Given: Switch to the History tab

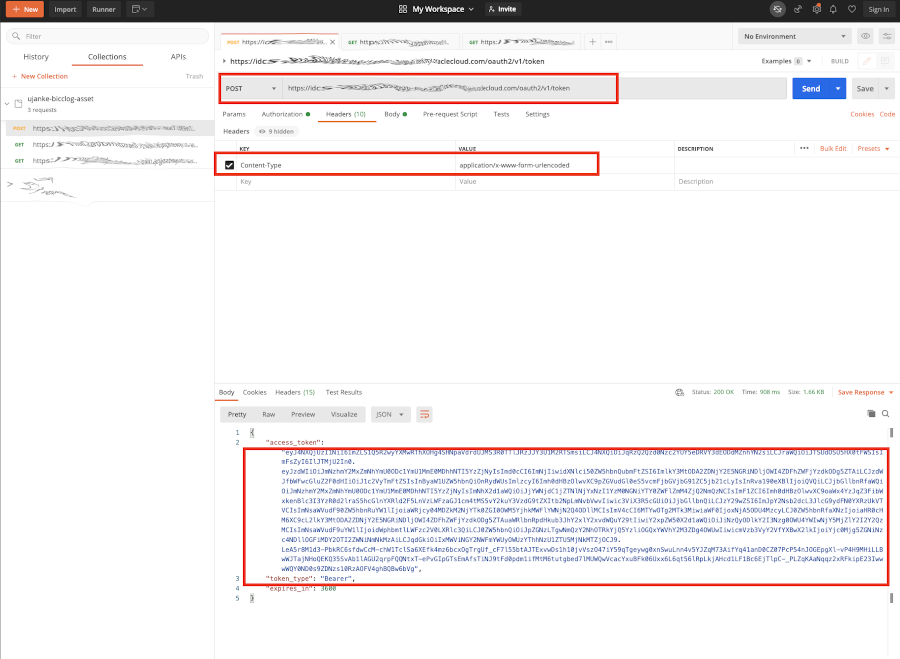Looking at the screenshot, I should [x=37, y=58].
